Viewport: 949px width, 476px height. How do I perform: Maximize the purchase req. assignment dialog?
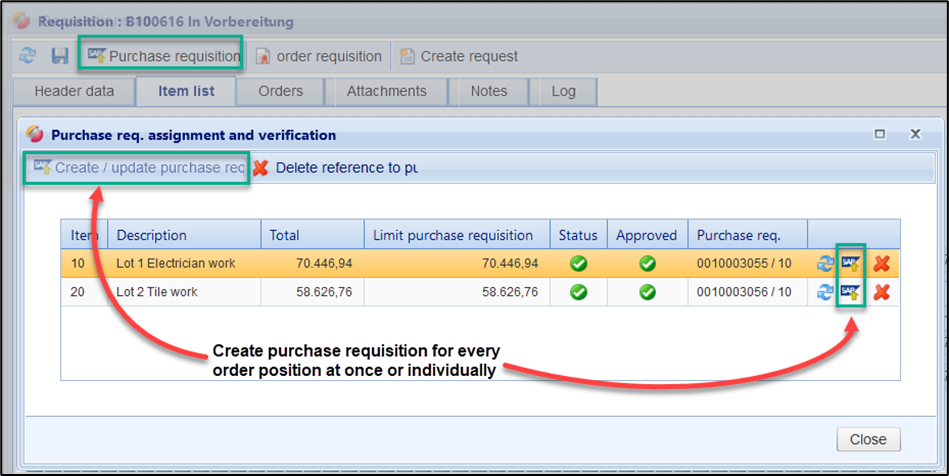880,134
